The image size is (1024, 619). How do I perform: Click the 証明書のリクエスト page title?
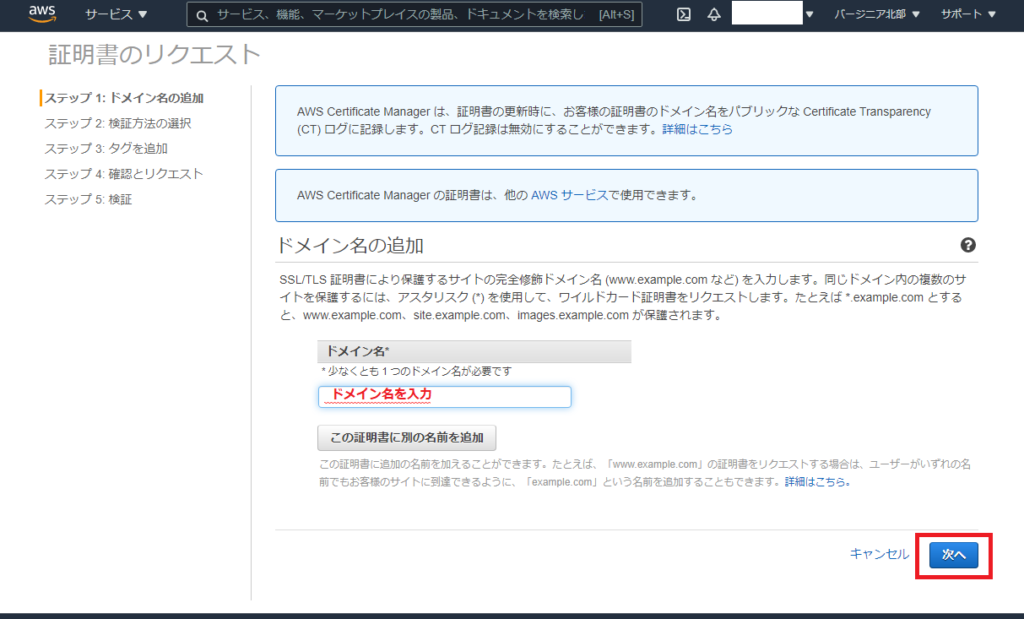155,54
